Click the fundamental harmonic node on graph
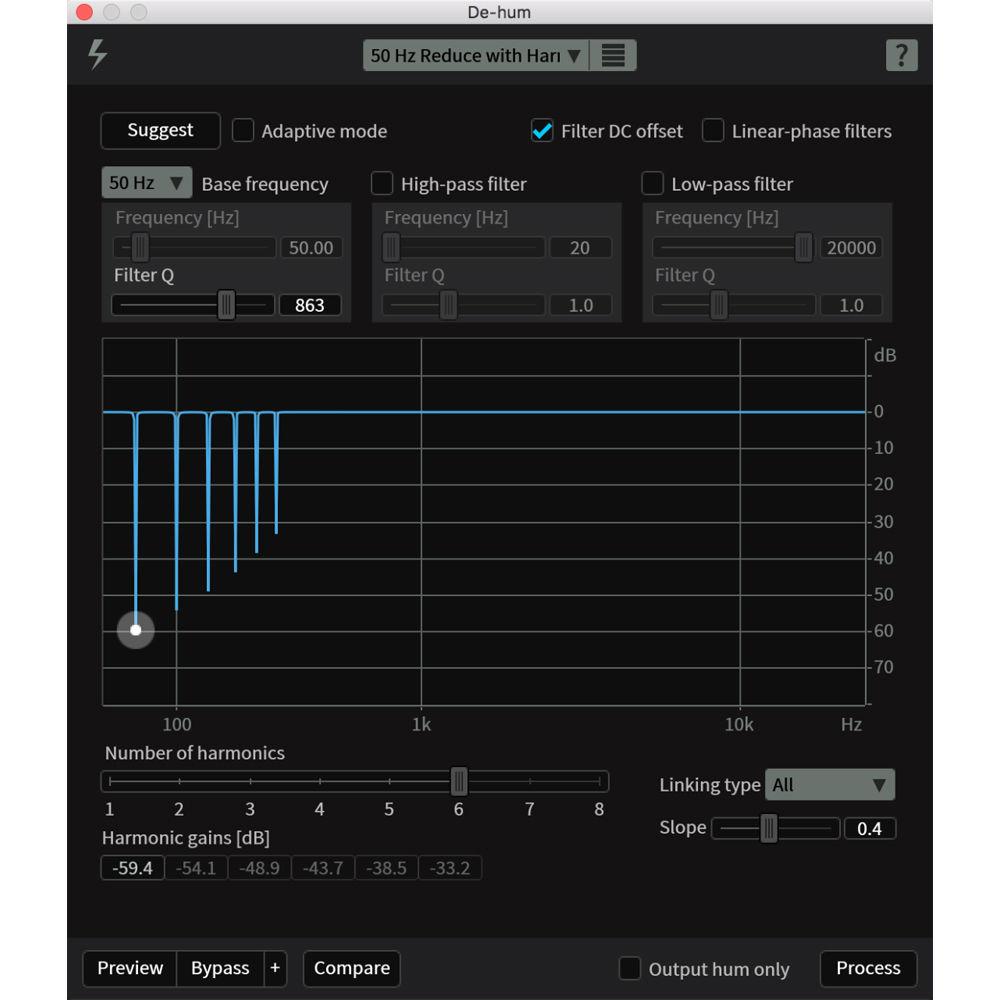This screenshot has height=1000, width=1000. (x=136, y=630)
